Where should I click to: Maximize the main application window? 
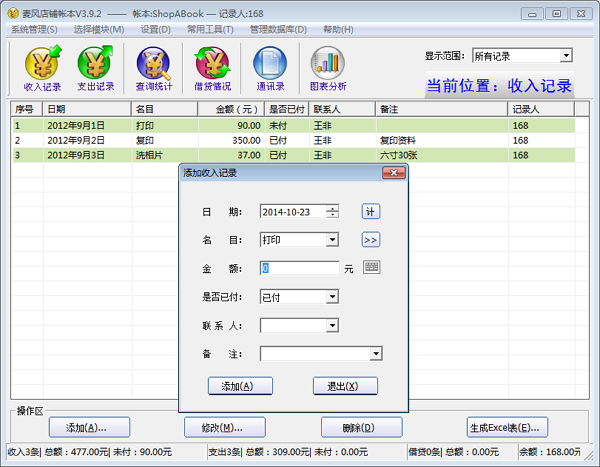tap(556, 14)
